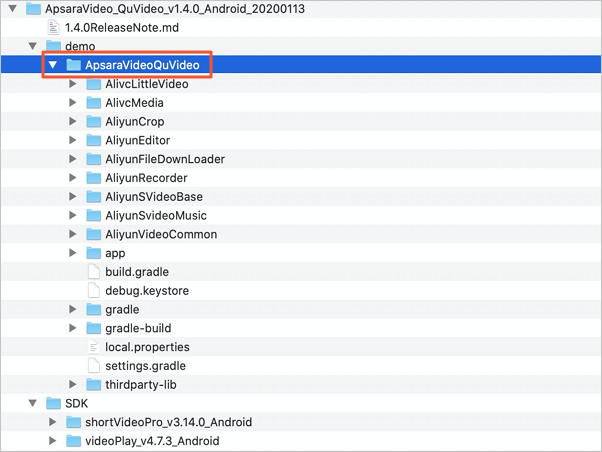Screen dimensions: 602x452
Task: Select the build.gradle file name
Action: (137, 272)
